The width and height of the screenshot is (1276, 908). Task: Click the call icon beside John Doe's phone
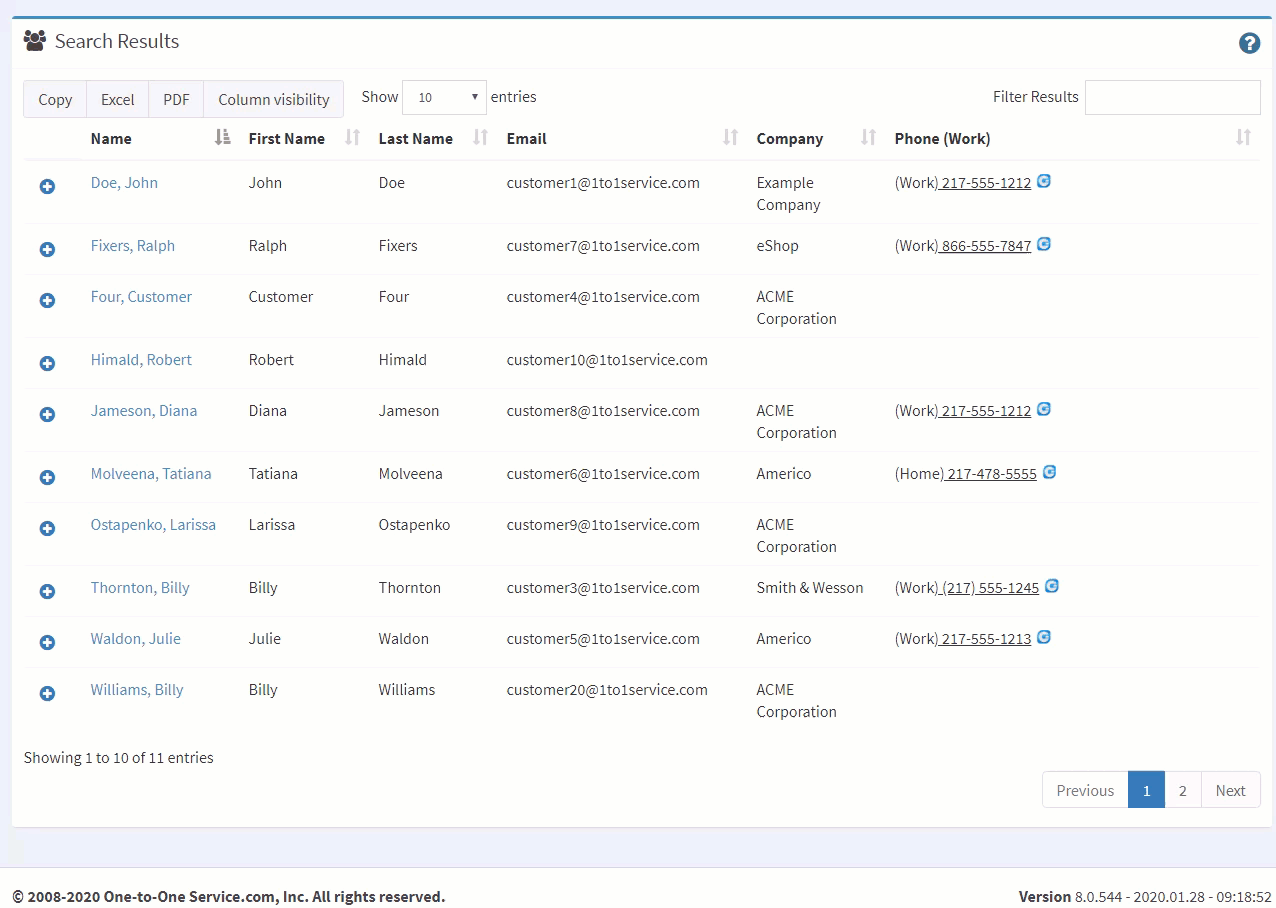(1044, 181)
